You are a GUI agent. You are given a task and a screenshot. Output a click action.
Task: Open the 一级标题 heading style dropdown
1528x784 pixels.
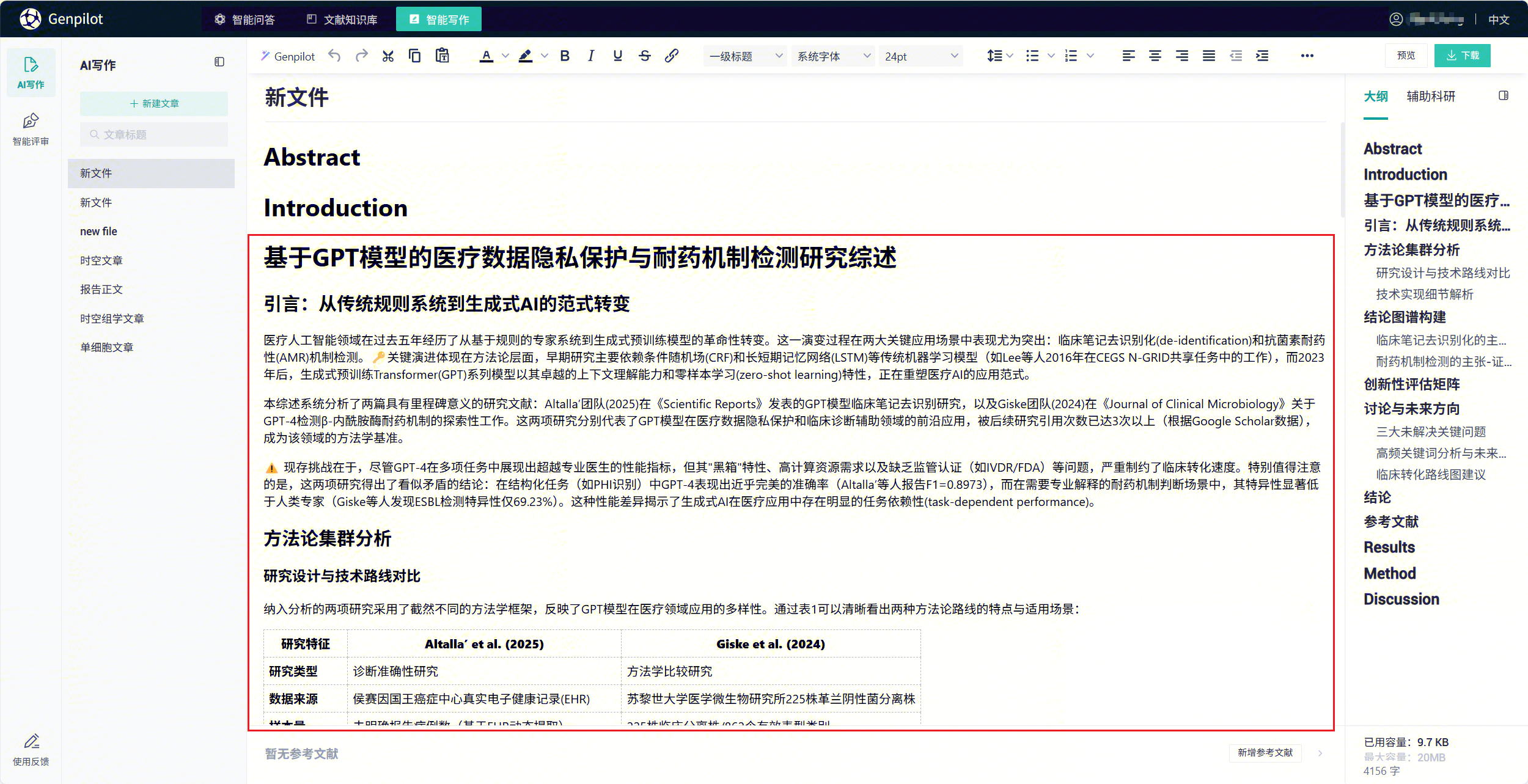click(744, 56)
